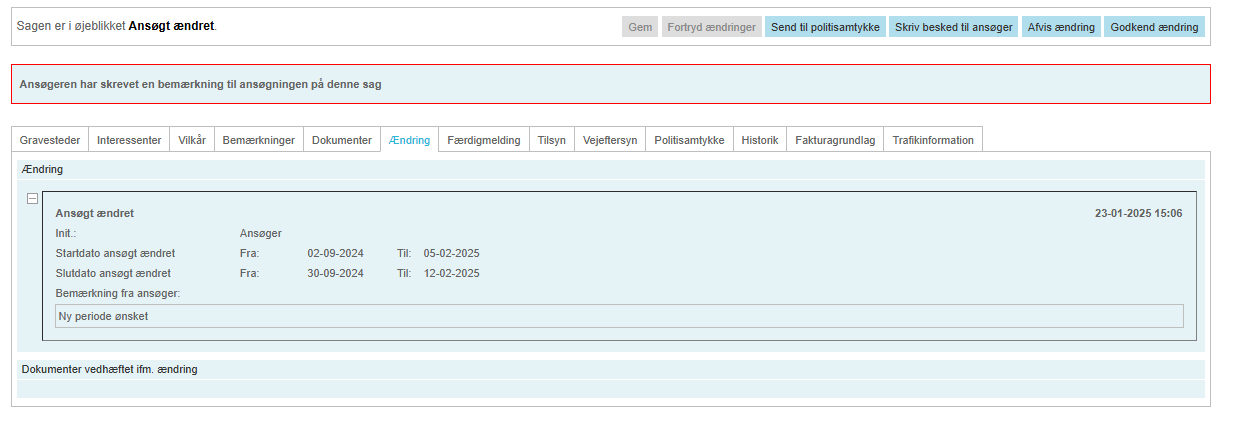Click Fortryd ændringer button
Image resolution: width=1252 pixels, height=422 pixels.
coord(713,27)
